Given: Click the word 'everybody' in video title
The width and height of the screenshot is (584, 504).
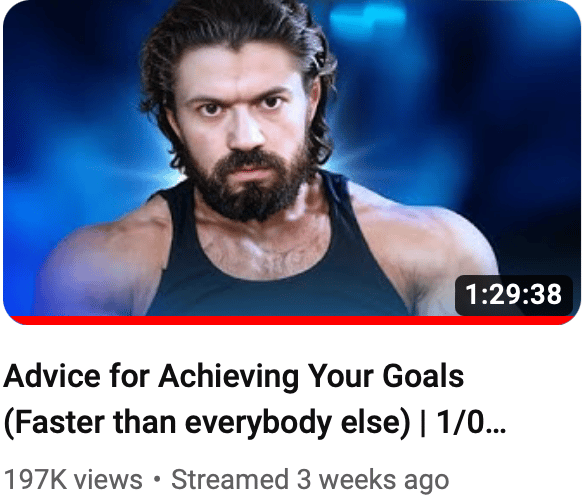Looking at the screenshot, I should [258, 425].
